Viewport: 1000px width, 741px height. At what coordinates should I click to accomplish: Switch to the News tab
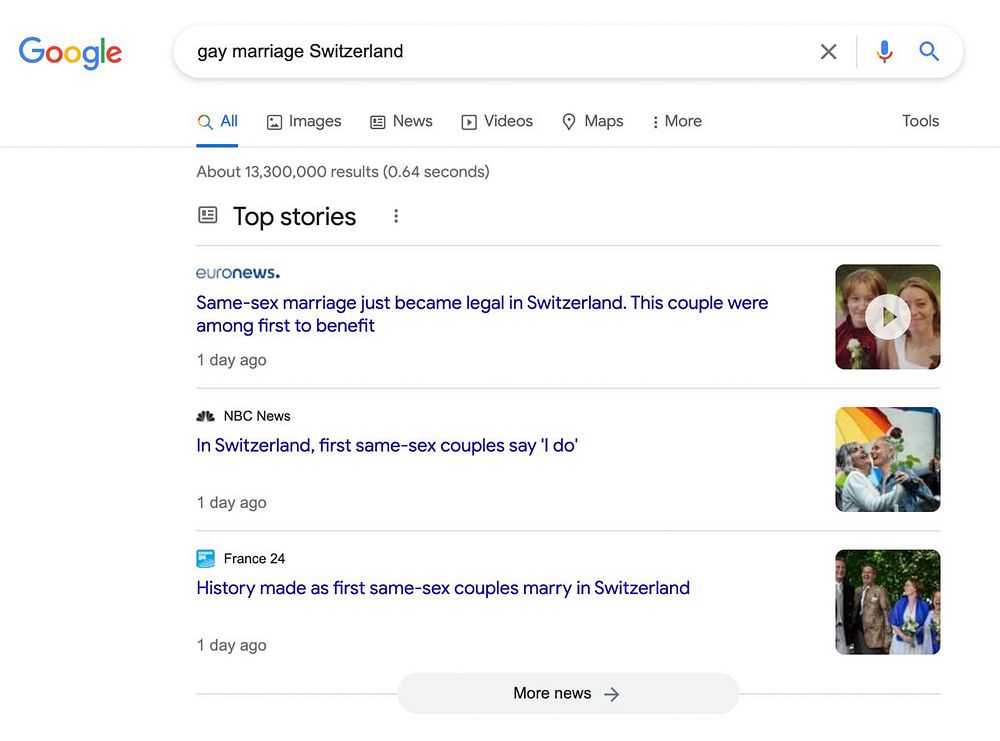[401, 121]
